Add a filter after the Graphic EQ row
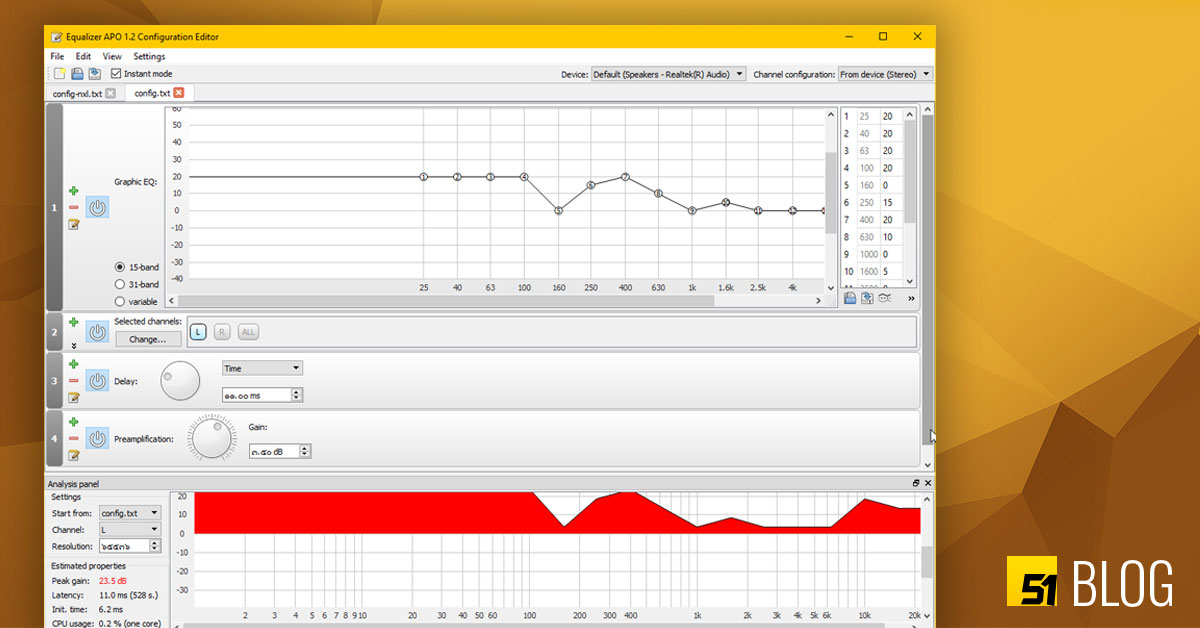 (73, 190)
